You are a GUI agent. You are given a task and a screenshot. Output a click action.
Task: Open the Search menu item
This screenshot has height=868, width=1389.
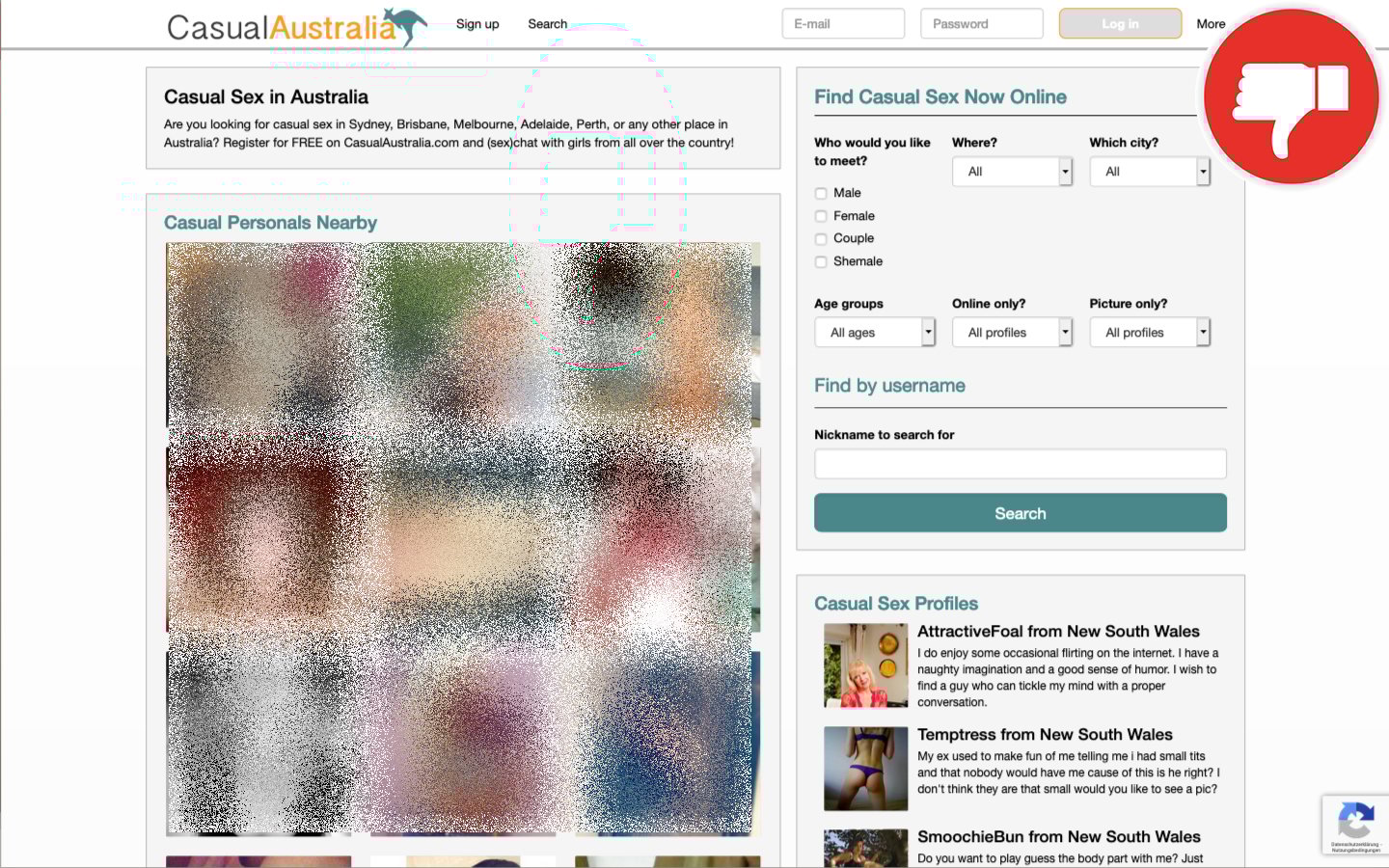point(547,24)
